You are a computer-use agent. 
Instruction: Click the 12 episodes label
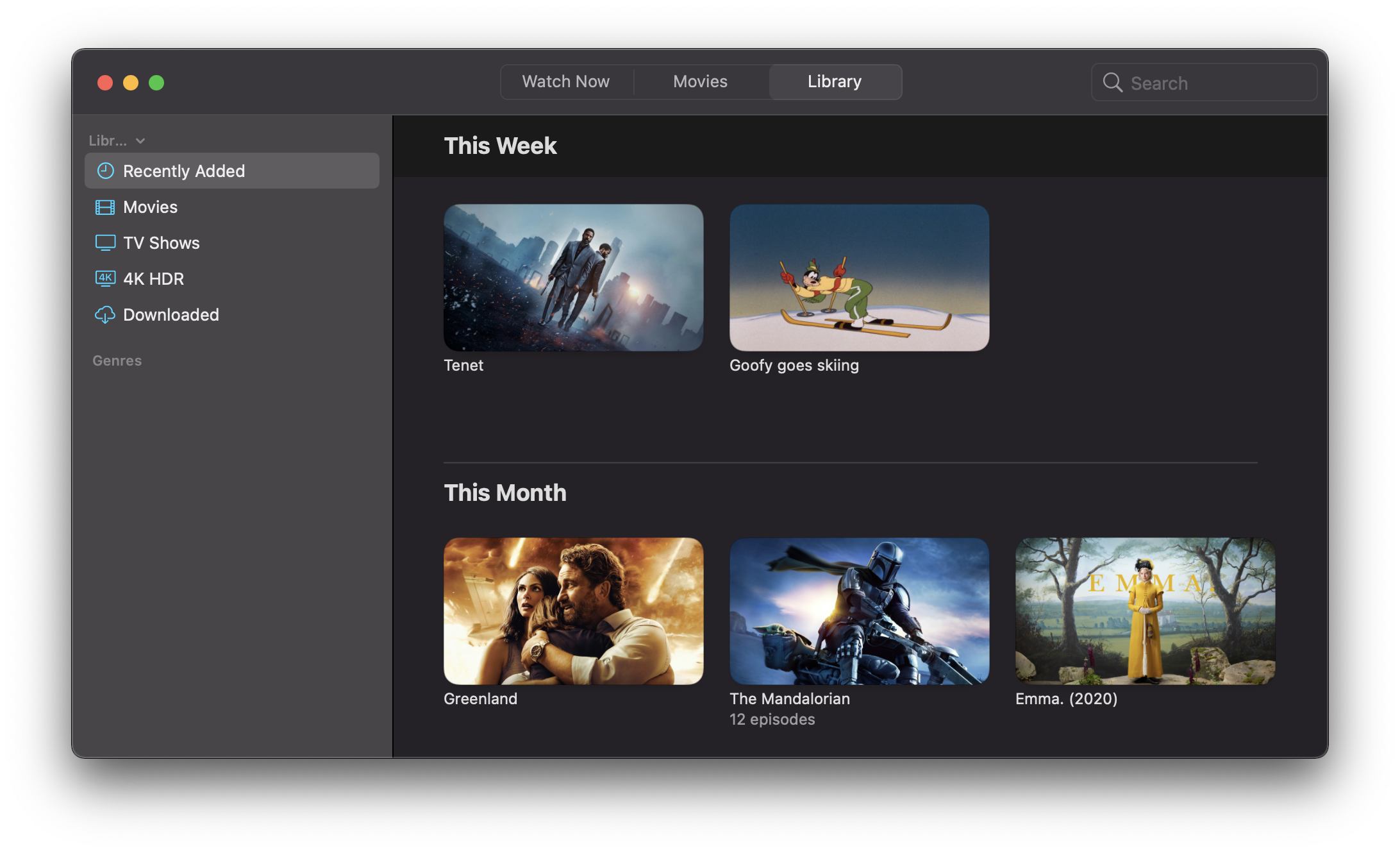click(x=772, y=720)
